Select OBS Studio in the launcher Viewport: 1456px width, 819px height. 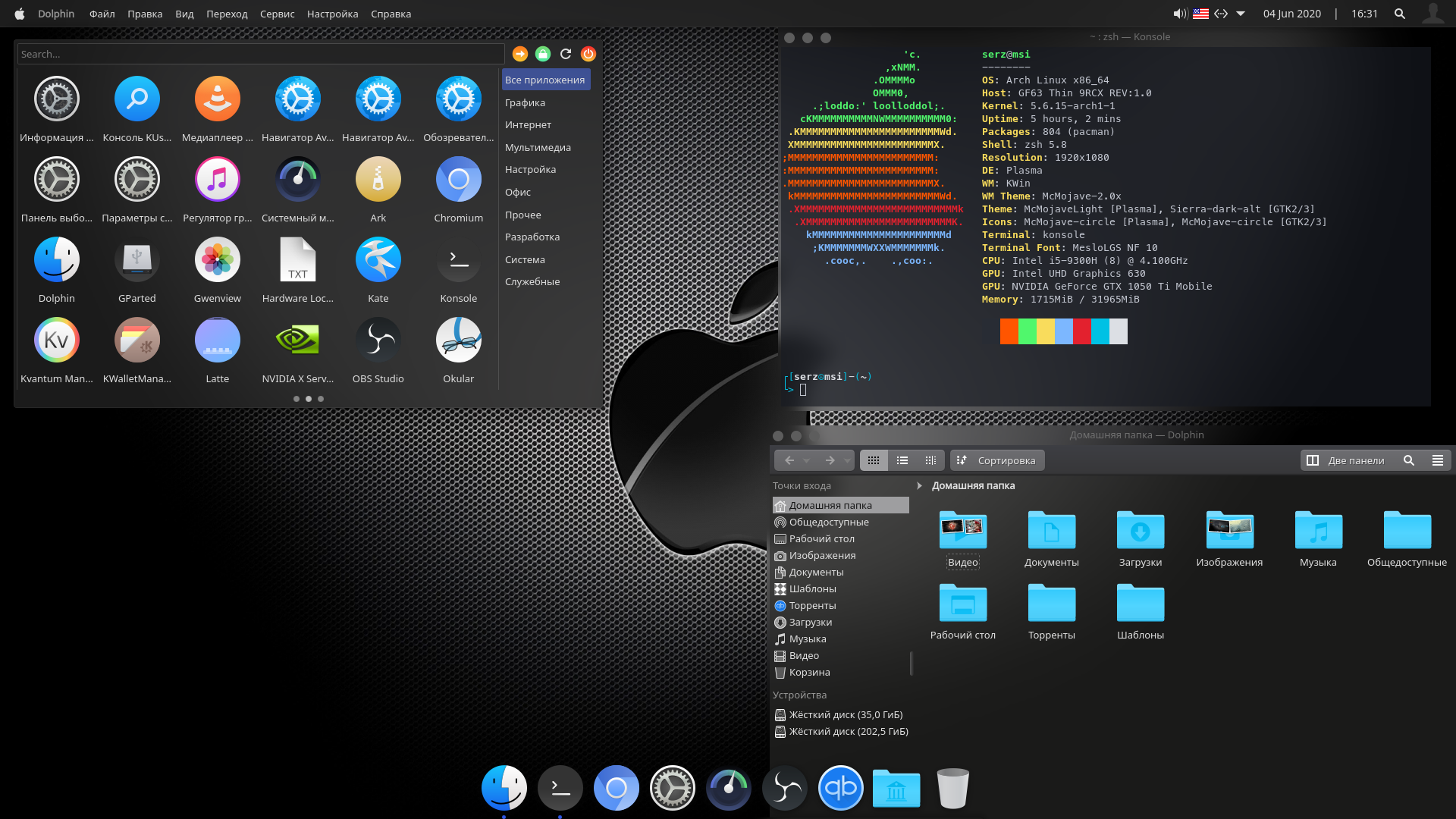tap(378, 340)
